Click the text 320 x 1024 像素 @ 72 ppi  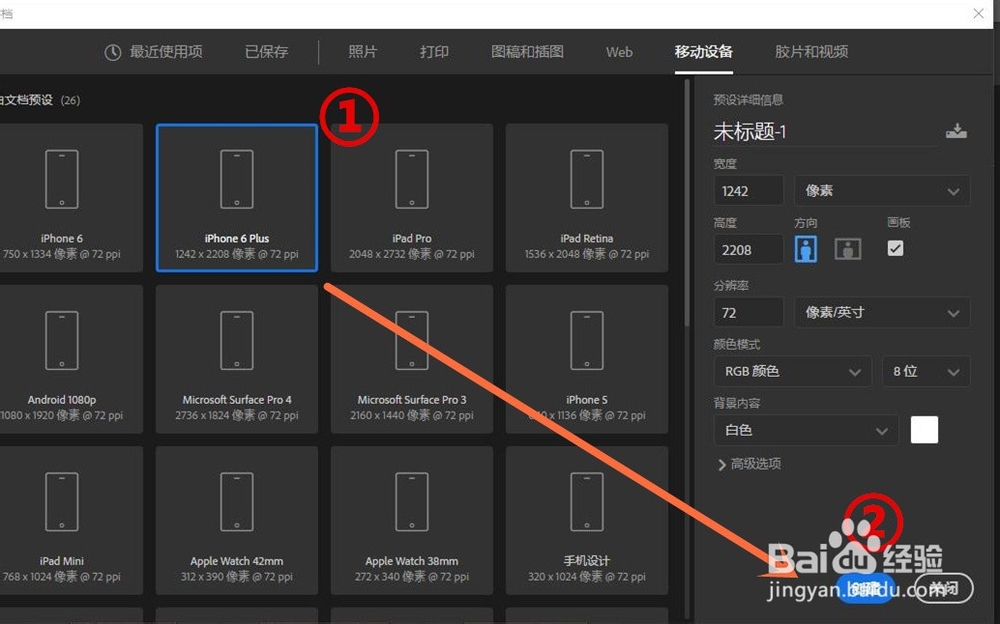(587, 577)
